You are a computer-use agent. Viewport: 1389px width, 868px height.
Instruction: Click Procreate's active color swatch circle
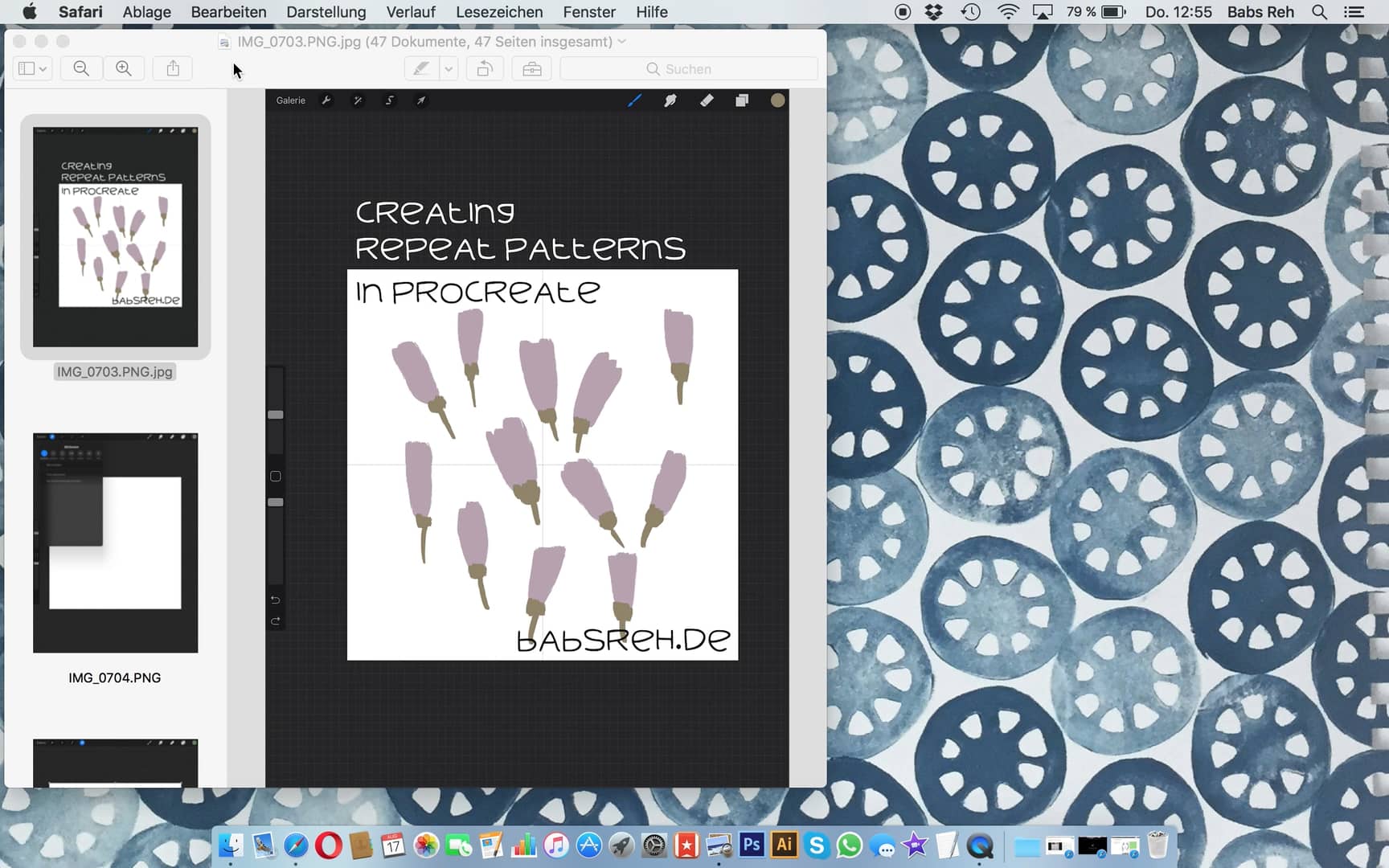click(x=777, y=100)
